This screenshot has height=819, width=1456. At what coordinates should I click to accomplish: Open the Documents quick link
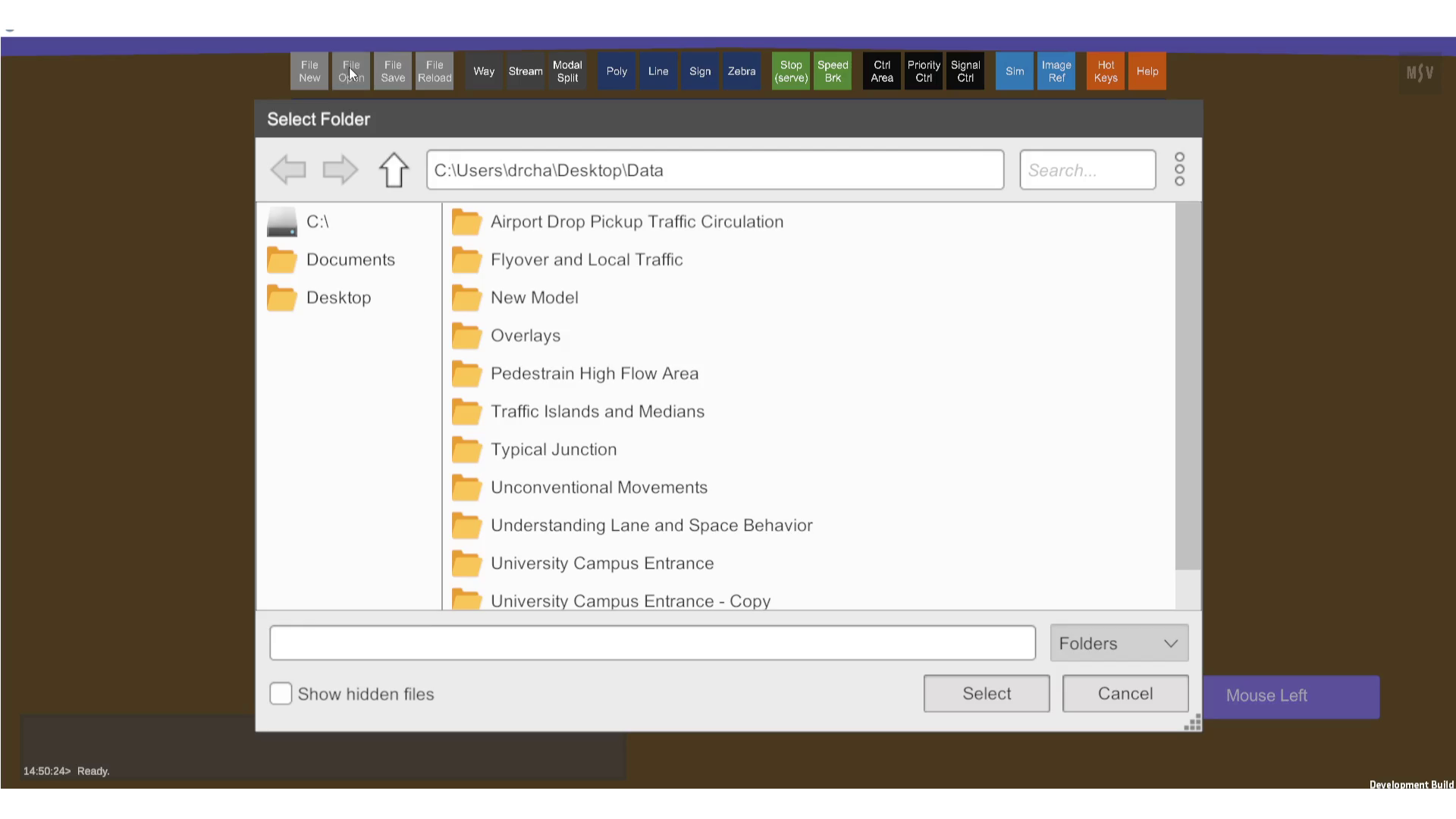pyautogui.click(x=350, y=260)
